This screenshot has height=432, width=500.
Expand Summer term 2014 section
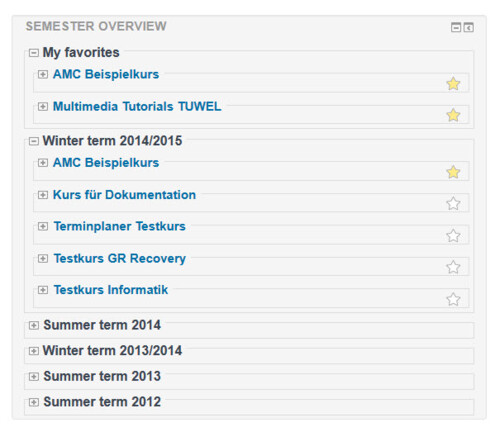pos(34,325)
